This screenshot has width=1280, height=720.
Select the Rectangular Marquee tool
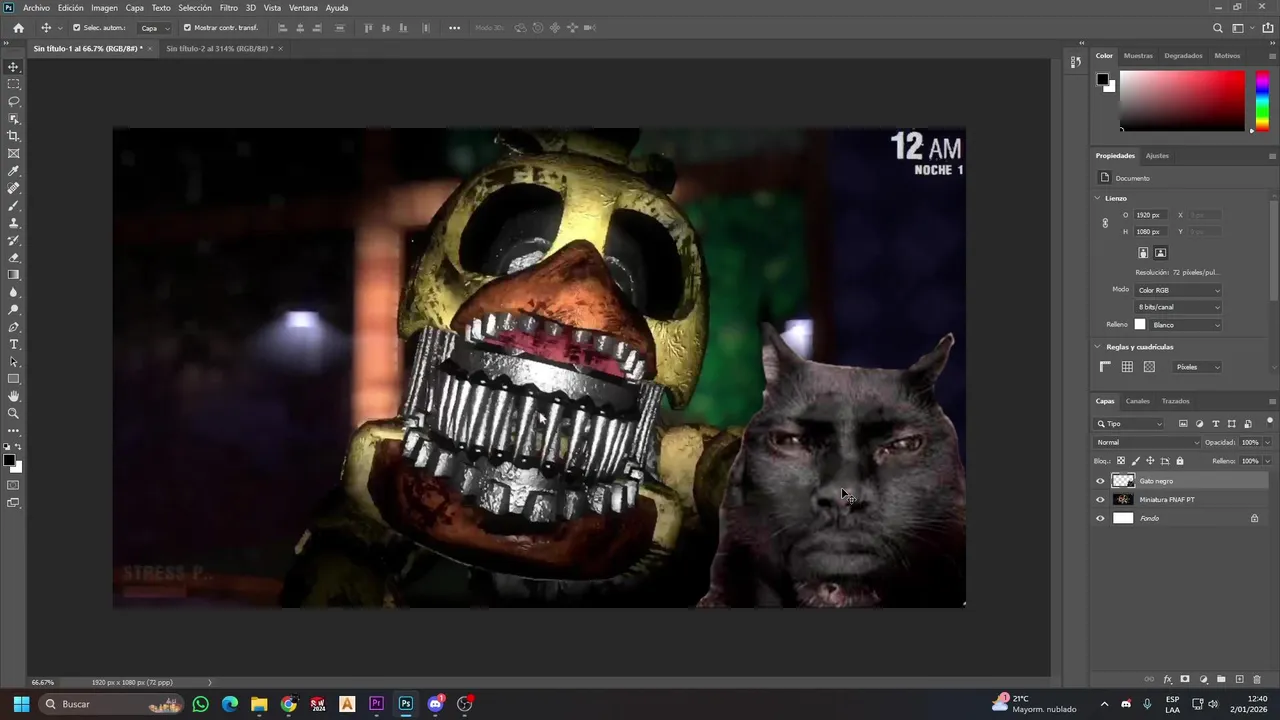click(x=13, y=84)
